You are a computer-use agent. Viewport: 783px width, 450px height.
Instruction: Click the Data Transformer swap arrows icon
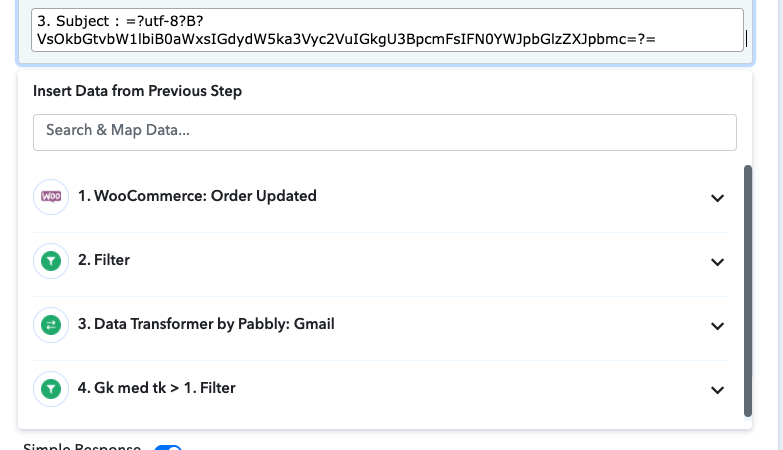click(51, 325)
